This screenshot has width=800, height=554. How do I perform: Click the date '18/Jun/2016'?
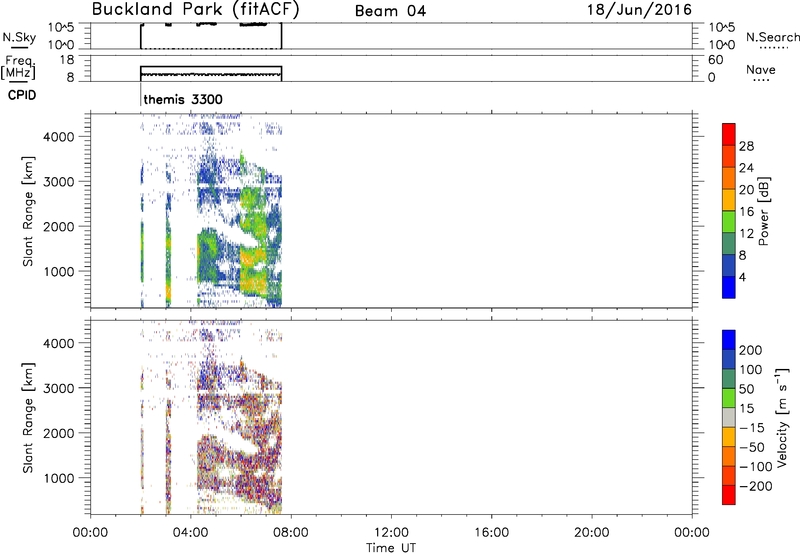639,10
